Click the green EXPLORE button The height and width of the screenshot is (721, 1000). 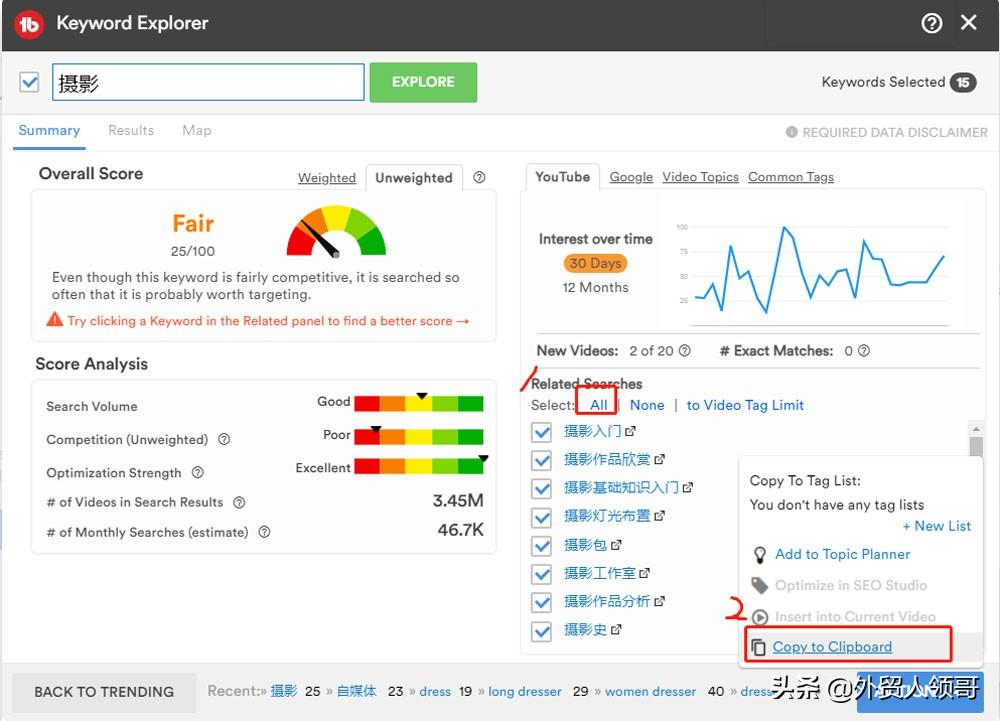coord(423,82)
